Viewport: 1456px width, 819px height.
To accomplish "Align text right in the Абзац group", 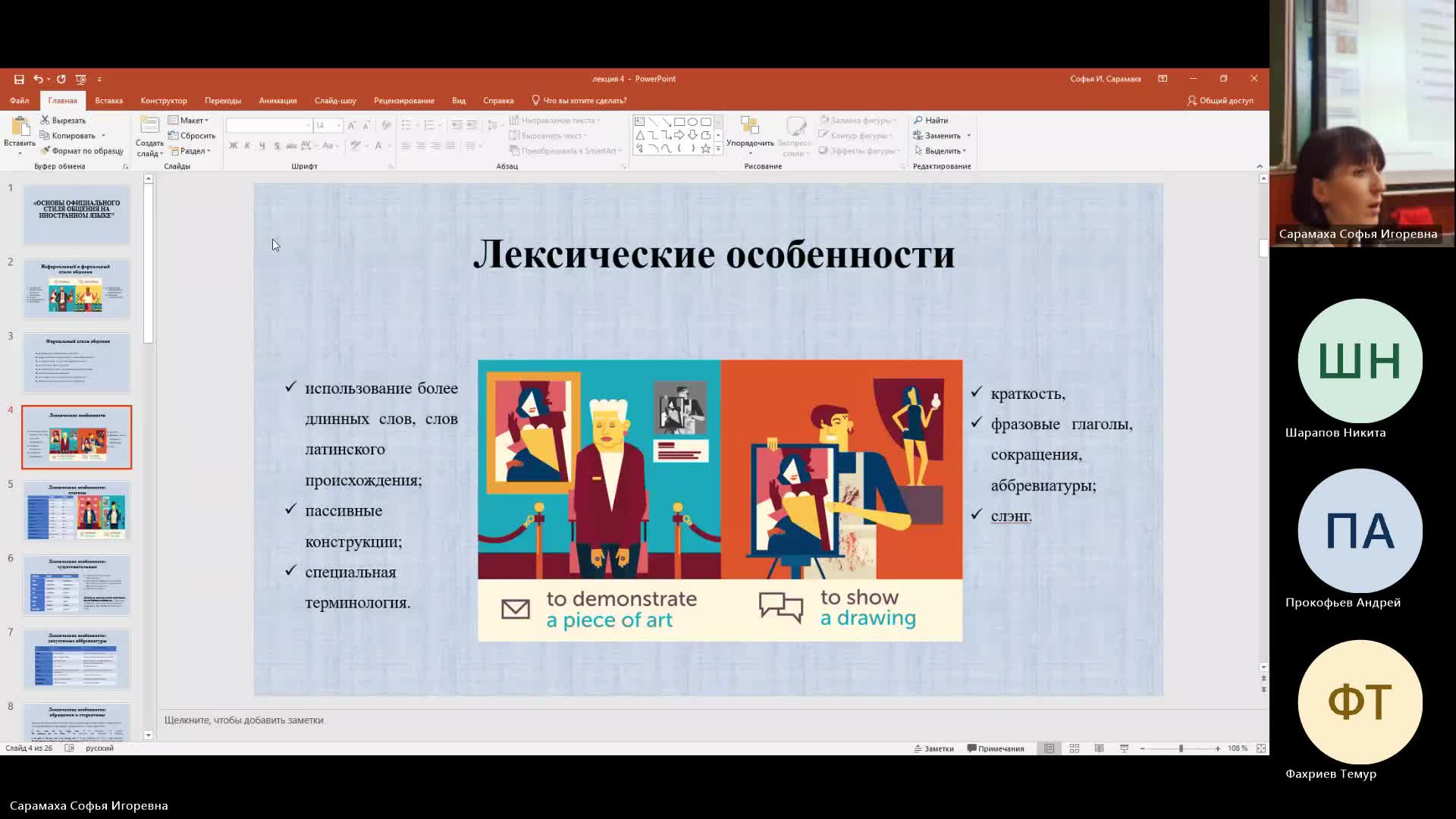I will 435,146.
